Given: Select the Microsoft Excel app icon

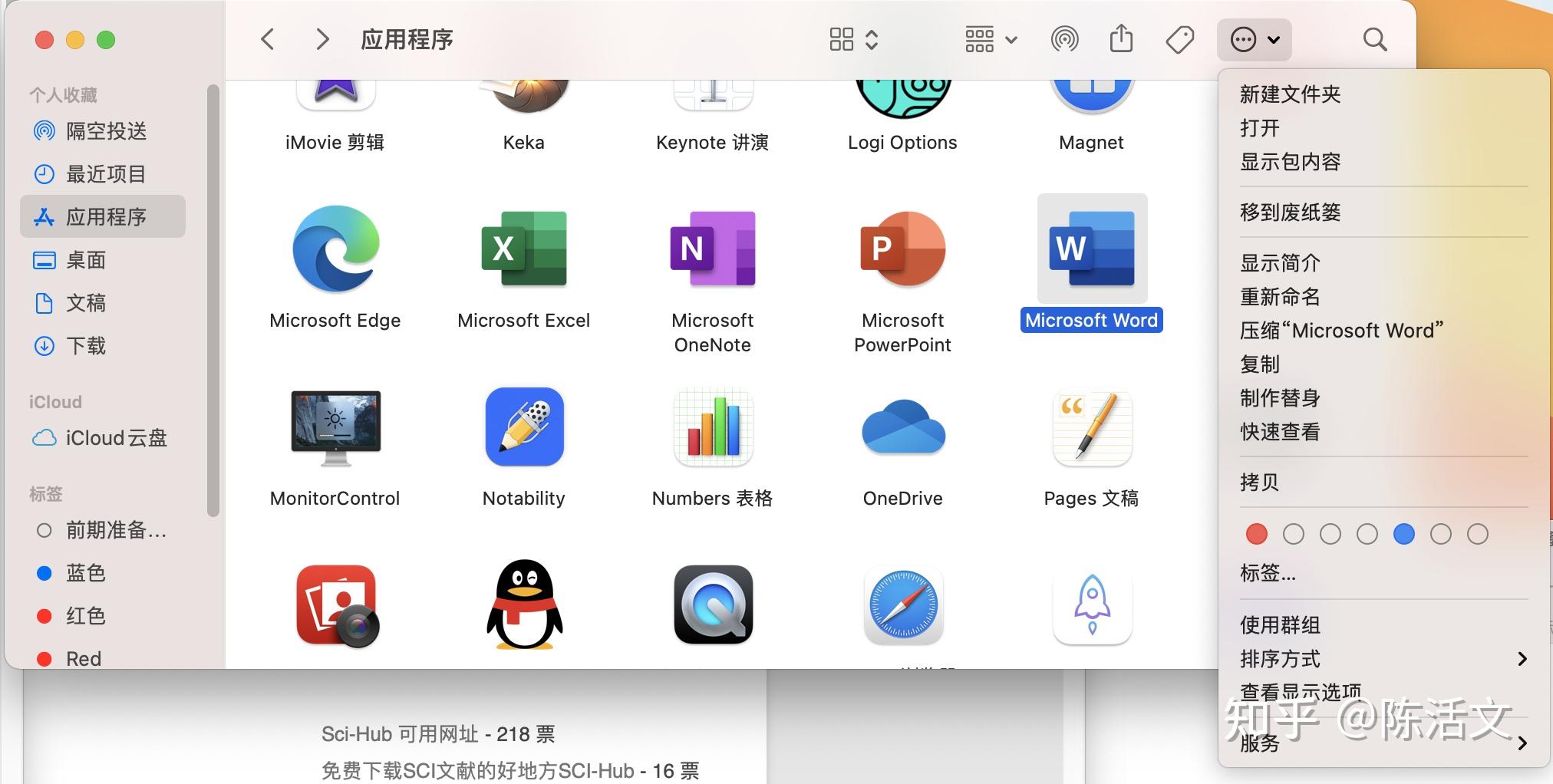Looking at the screenshot, I should 524,249.
